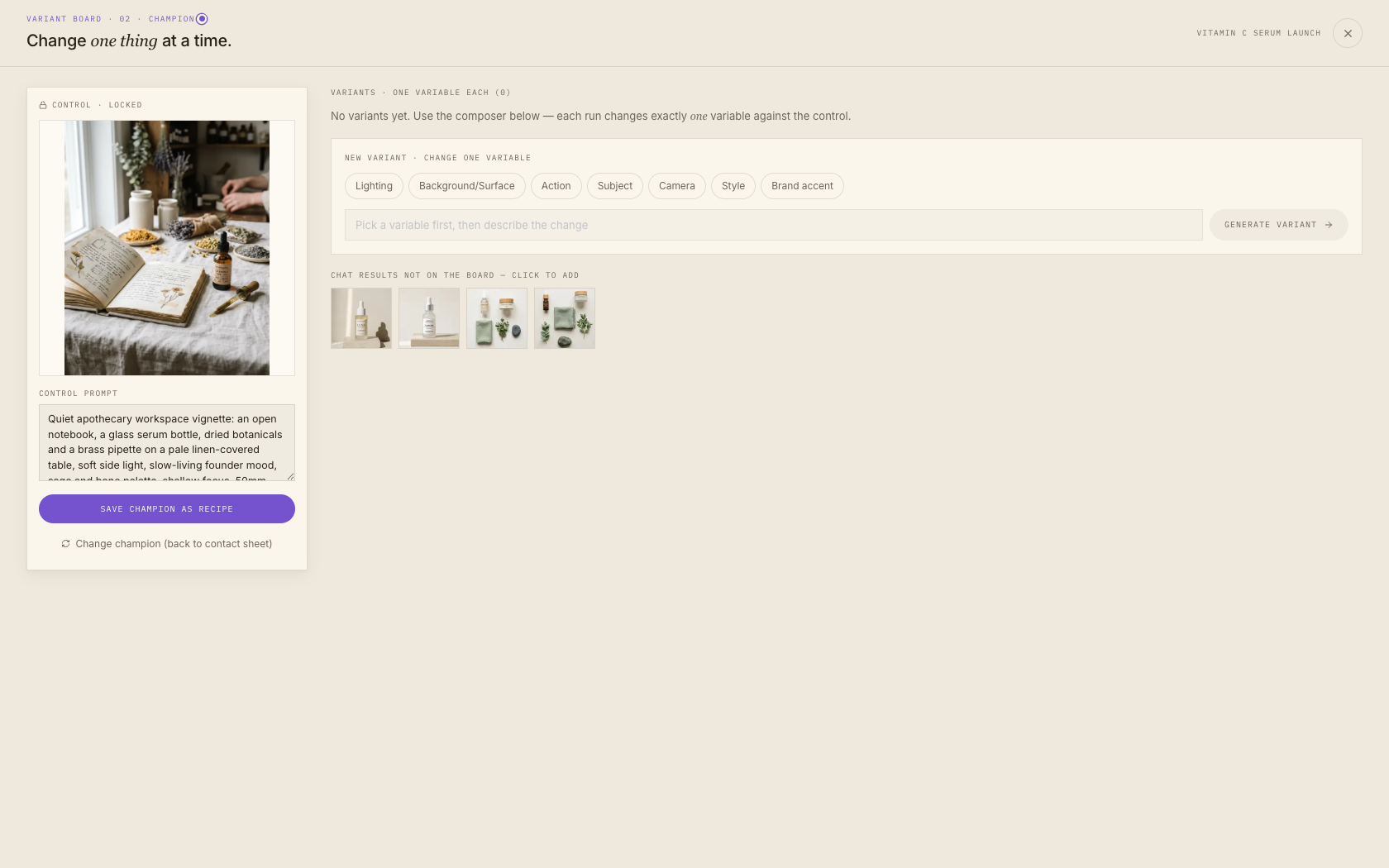This screenshot has height=868, width=1389.
Task: Choose the Subject variable chip
Action: click(x=615, y=186)
